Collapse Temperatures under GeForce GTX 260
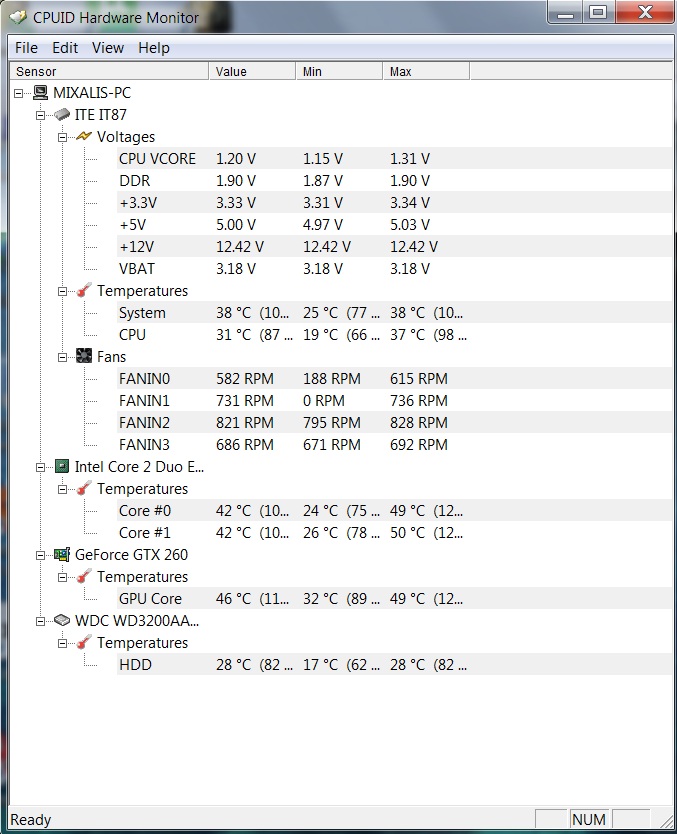Viewport: 677px width, 834px height. pyautogui.click(x=62, y=578)
